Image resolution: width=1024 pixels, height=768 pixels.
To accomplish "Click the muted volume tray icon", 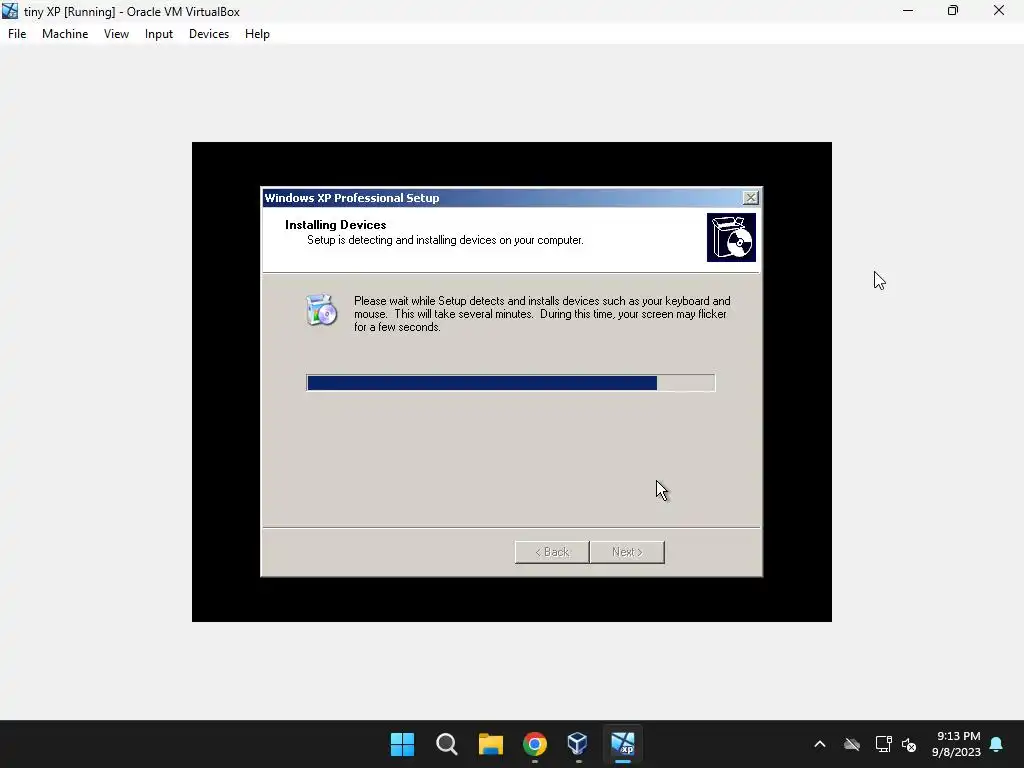I will [909, 744].
